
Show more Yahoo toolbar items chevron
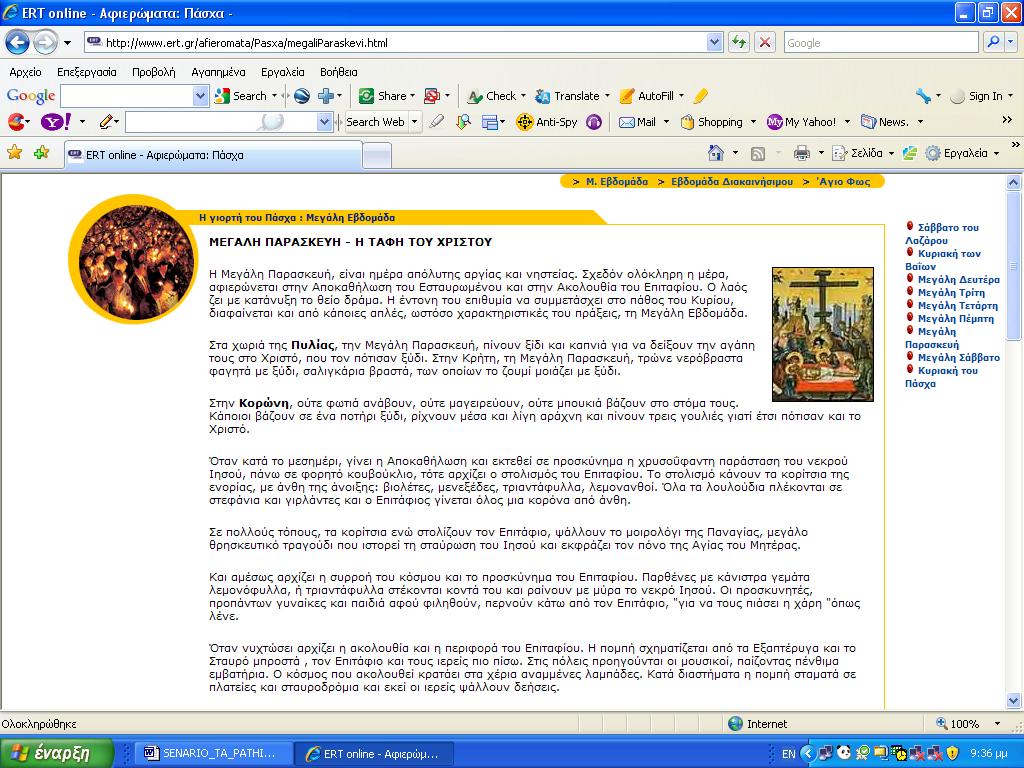coord(1007,120)
